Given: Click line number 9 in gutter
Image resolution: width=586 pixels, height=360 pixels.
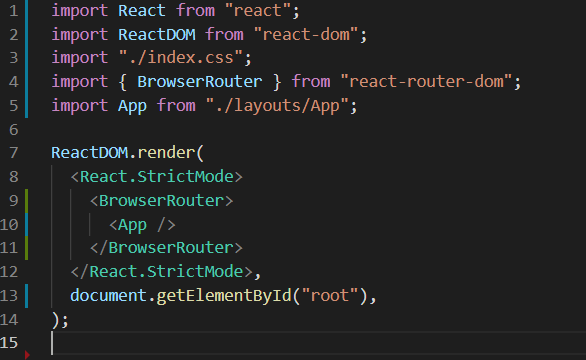Looking at the screenshot, I should [x=13, y=201].
